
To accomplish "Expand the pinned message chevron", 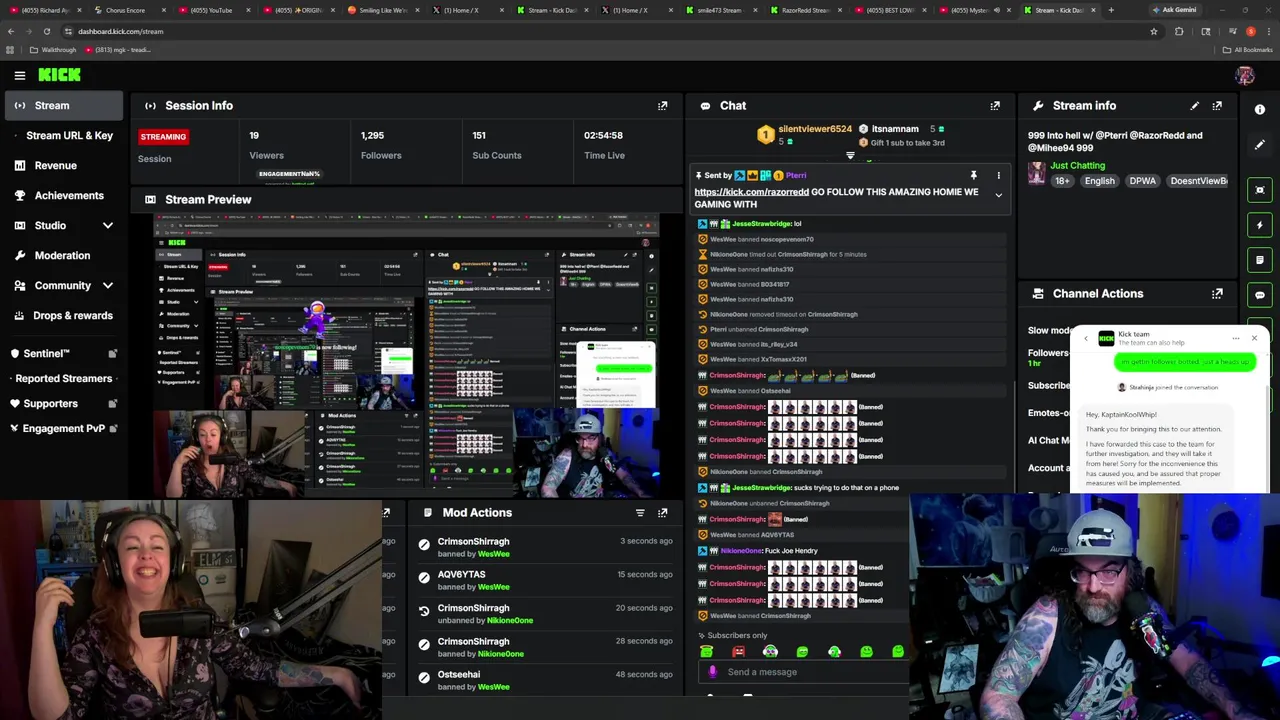I will click(x=998, y=196).
